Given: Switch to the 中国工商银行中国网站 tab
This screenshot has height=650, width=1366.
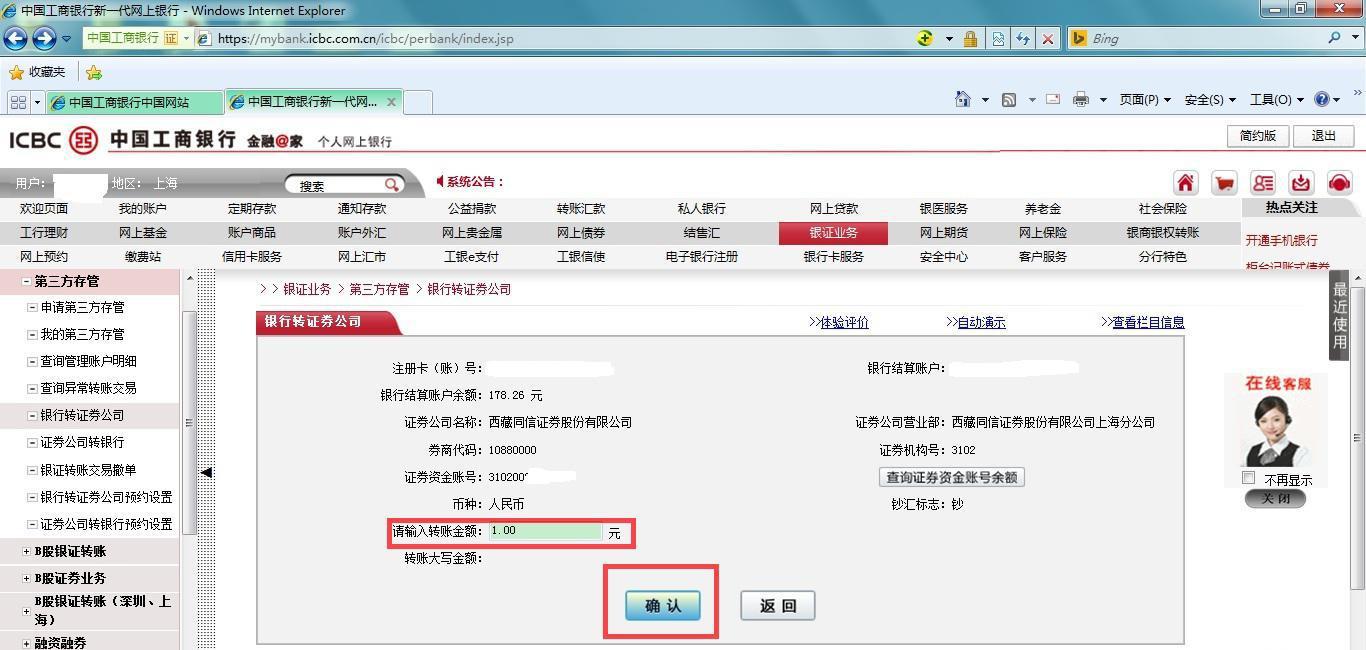Looking at the screenshot, I should (x=134, y=102).
